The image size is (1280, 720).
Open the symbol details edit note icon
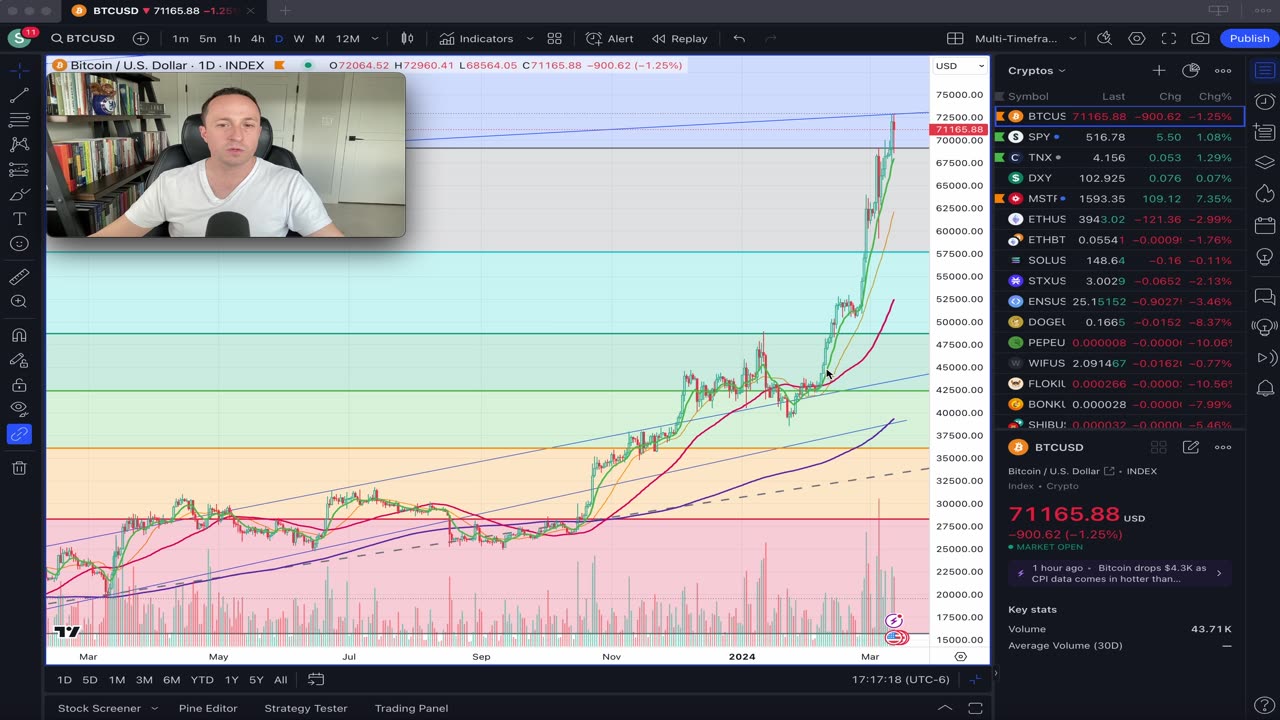tap(1191, 447)
